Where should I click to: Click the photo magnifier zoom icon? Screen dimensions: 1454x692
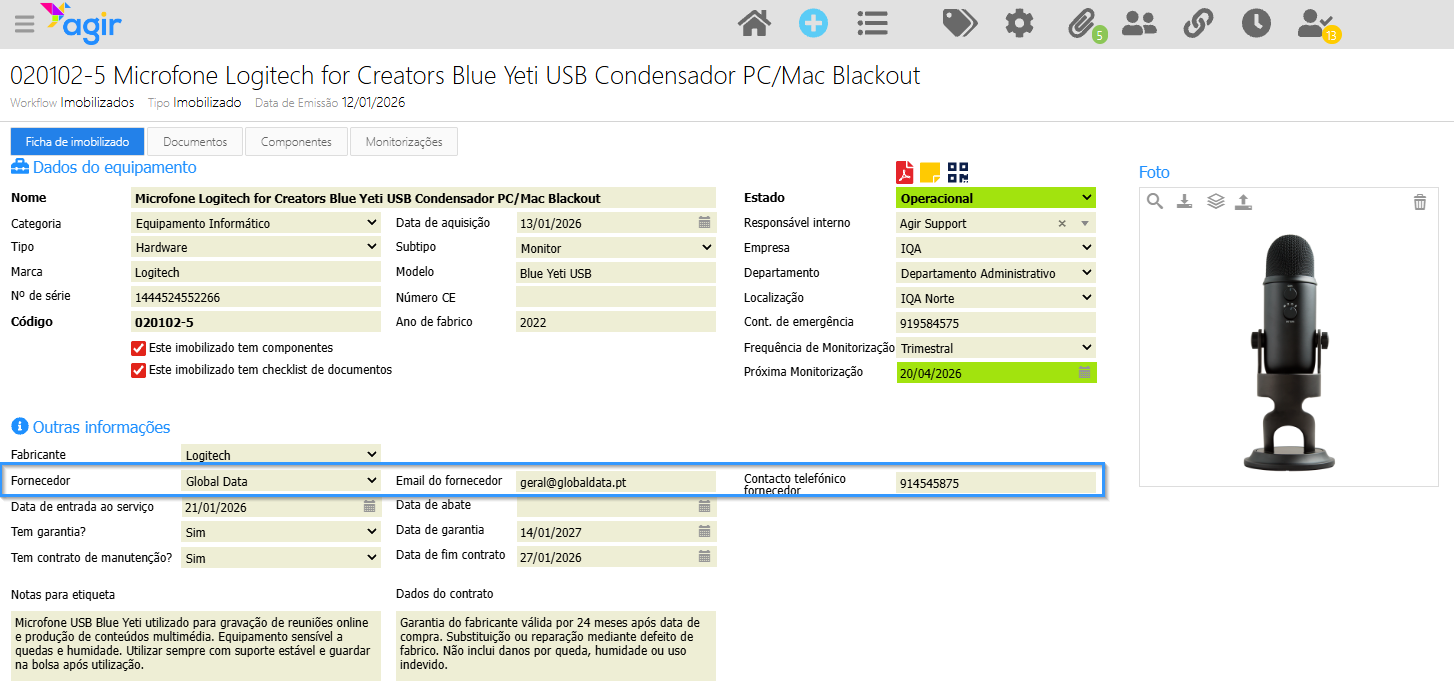point(1155,202)
